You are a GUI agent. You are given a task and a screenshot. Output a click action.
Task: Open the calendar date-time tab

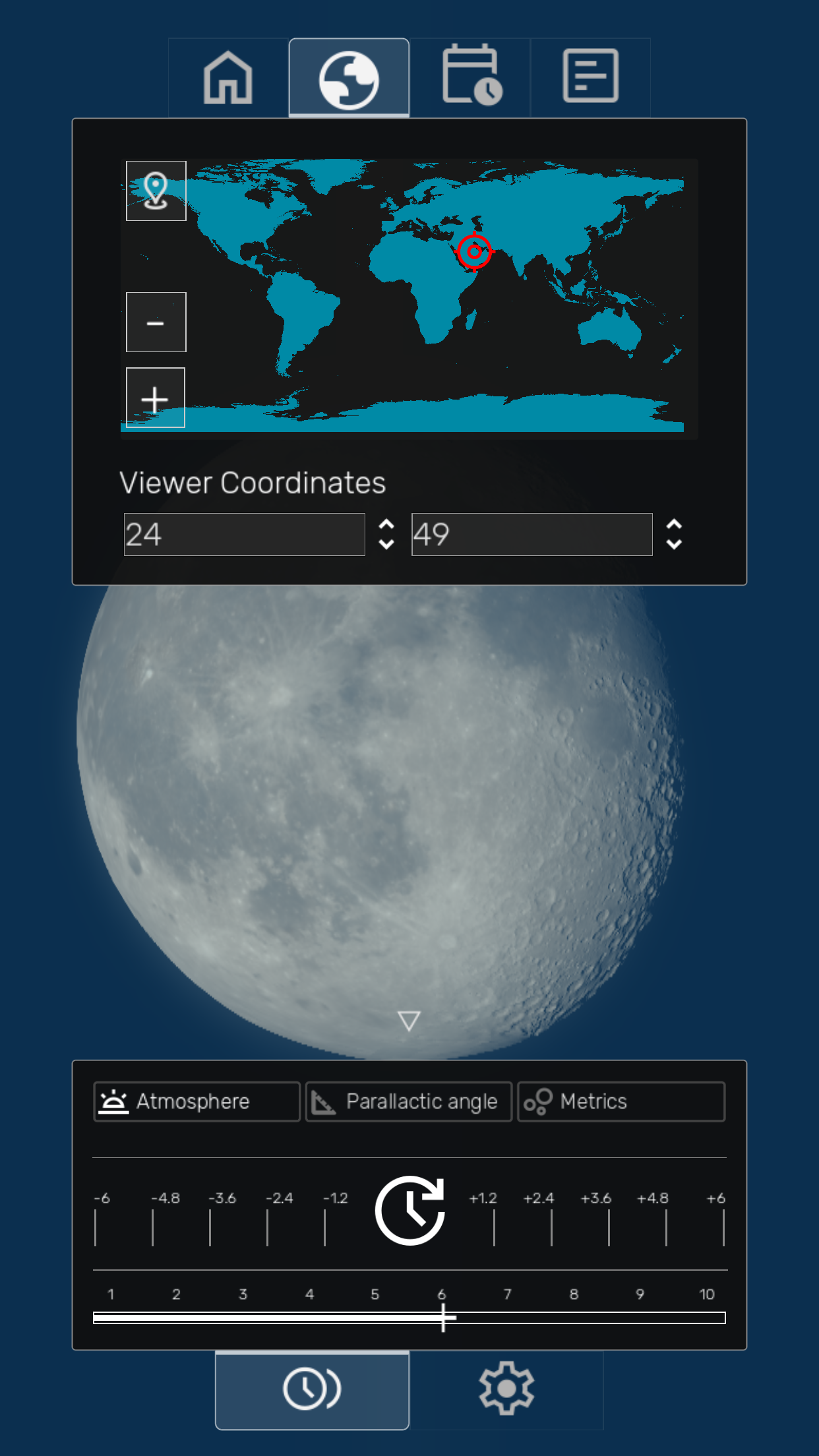click(470, 78)
